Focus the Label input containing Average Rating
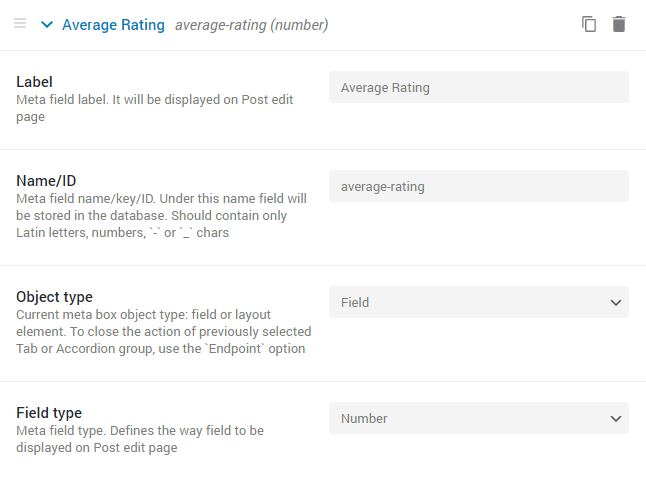The height and width of the screenshot is (478, 646). click(x=479, y=87)
